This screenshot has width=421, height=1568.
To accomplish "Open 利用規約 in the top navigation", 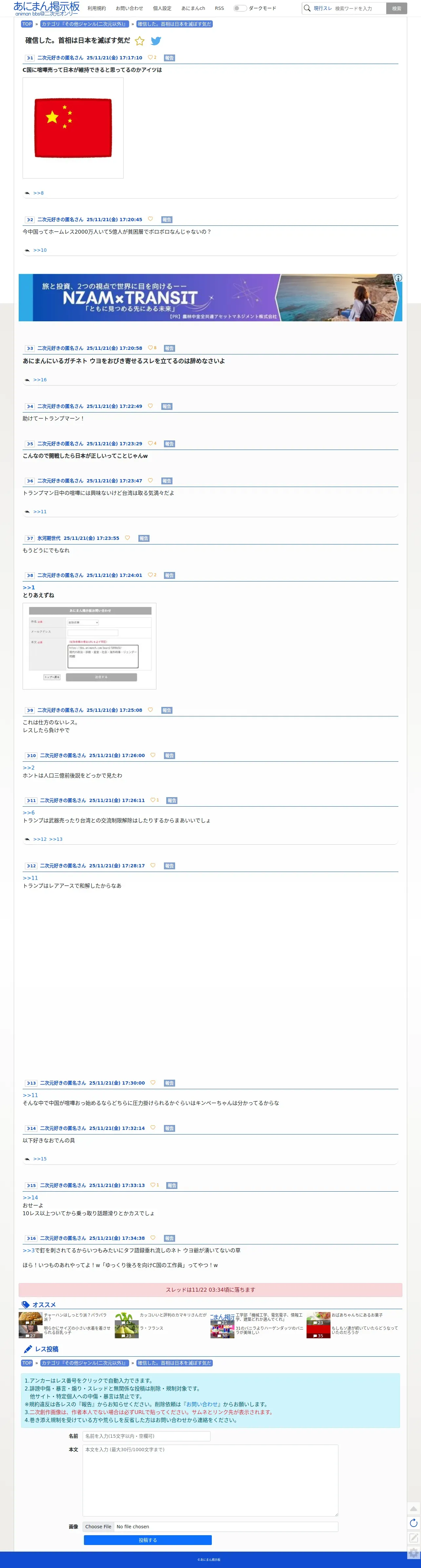I will click(97, 9).
